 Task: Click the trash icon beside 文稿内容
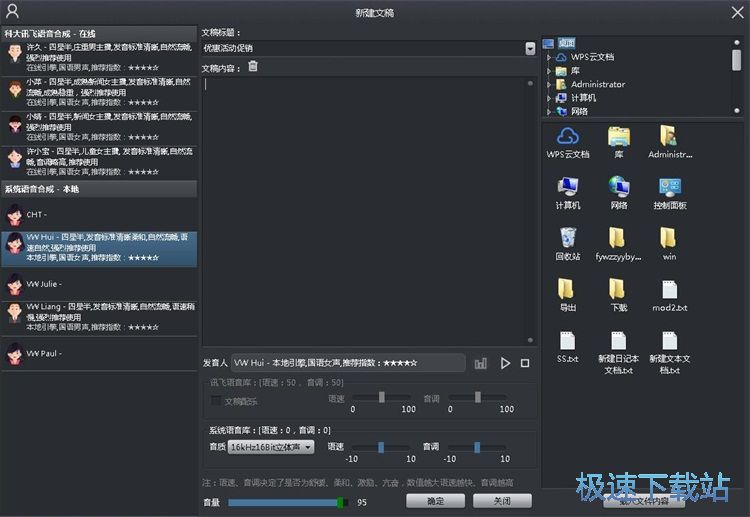253,66
